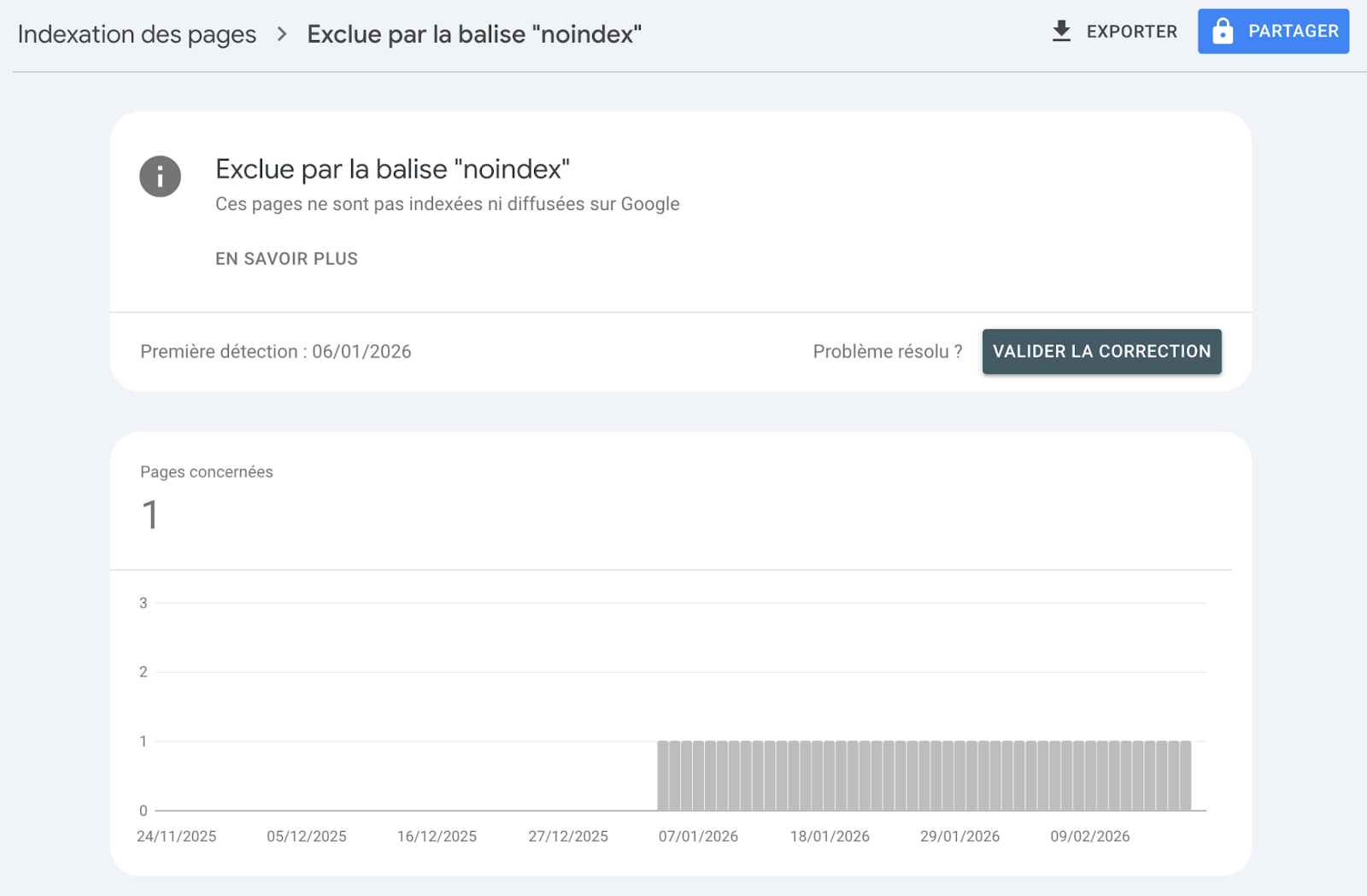Click the 24/11/2025 axis label

pos(177,836)
